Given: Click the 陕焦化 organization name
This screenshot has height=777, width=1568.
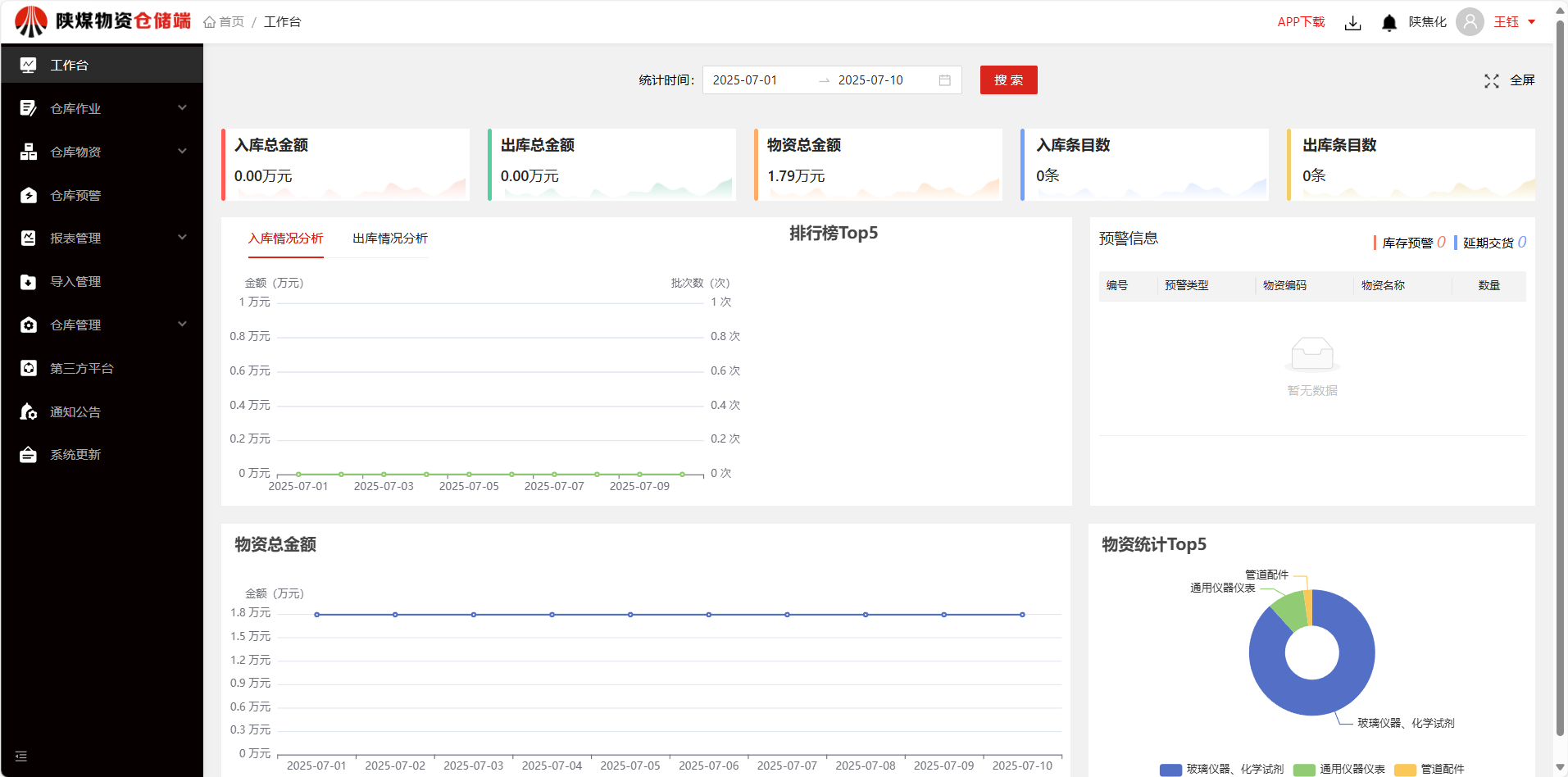Looking at the screenshot, I should coord(1428,22).
